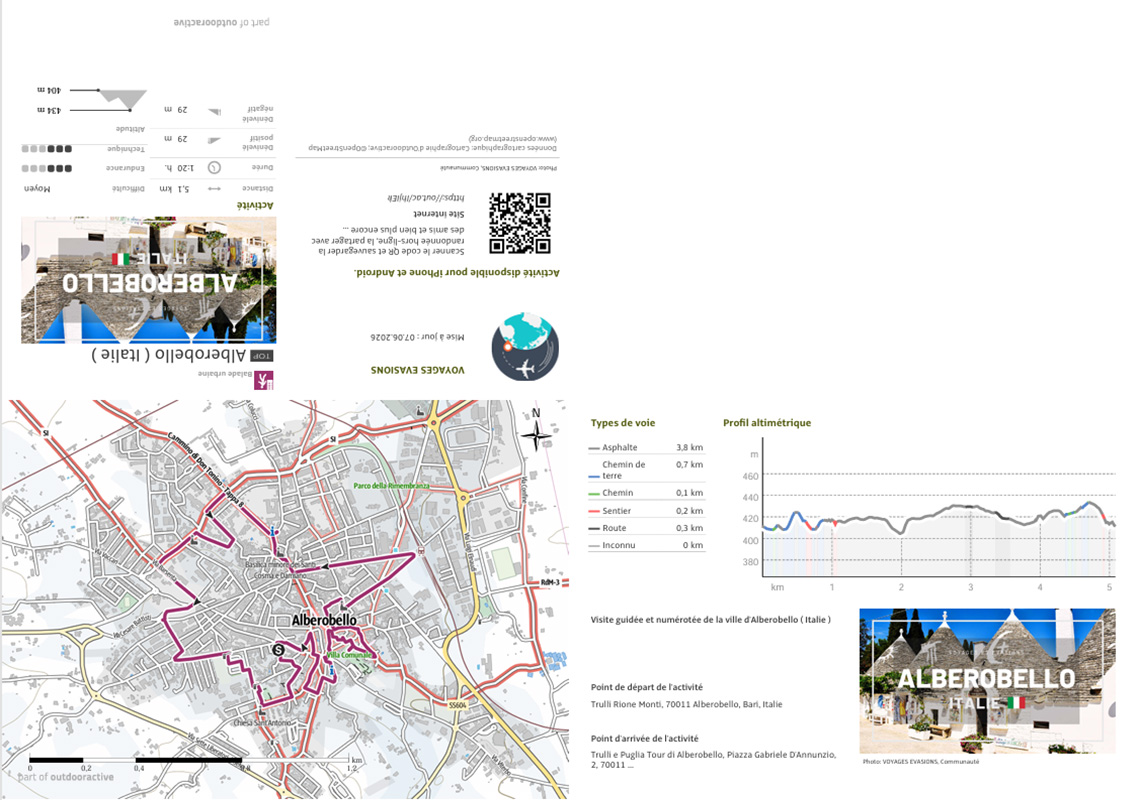Viewport: 1140px width, 800px height.
Task: Click the purple urban walk activity icon
Action: (263, 380)
